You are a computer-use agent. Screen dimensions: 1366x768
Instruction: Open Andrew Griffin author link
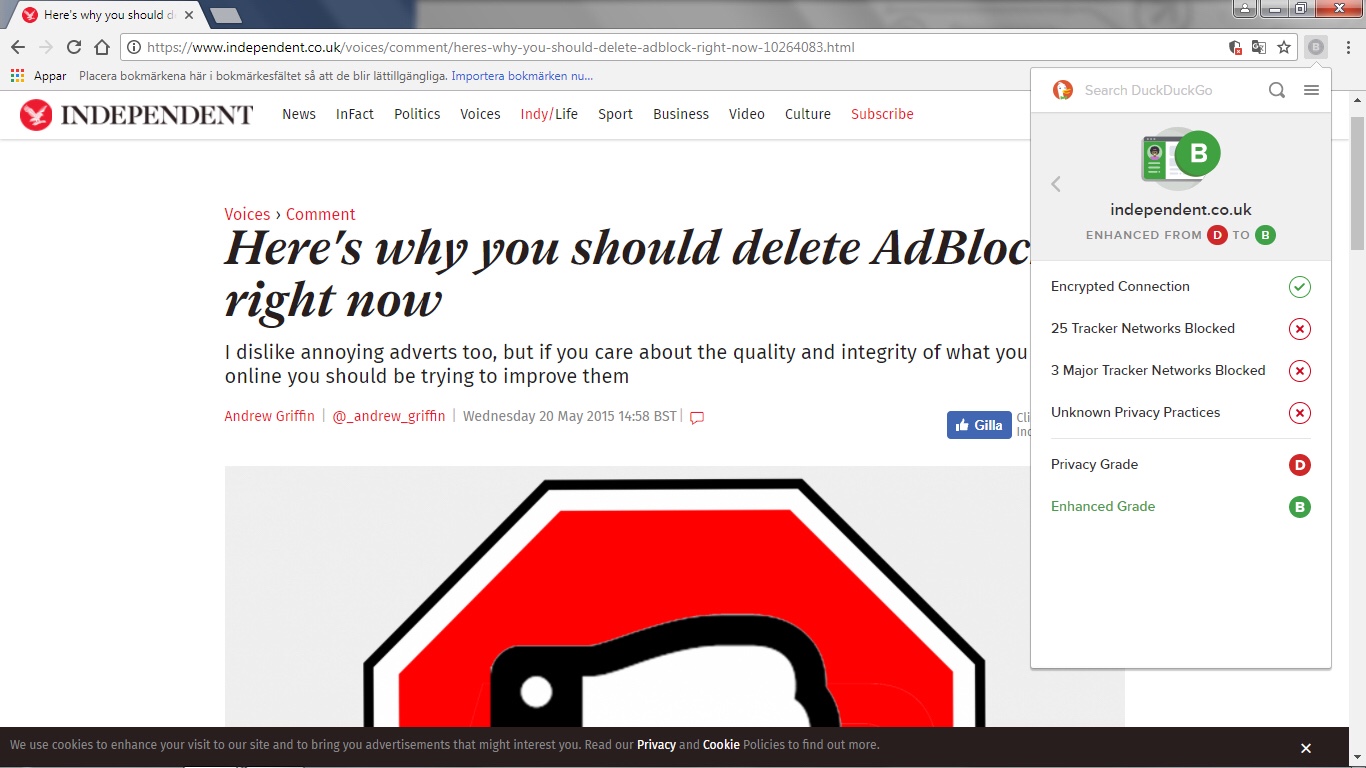[x=269, y=416]
